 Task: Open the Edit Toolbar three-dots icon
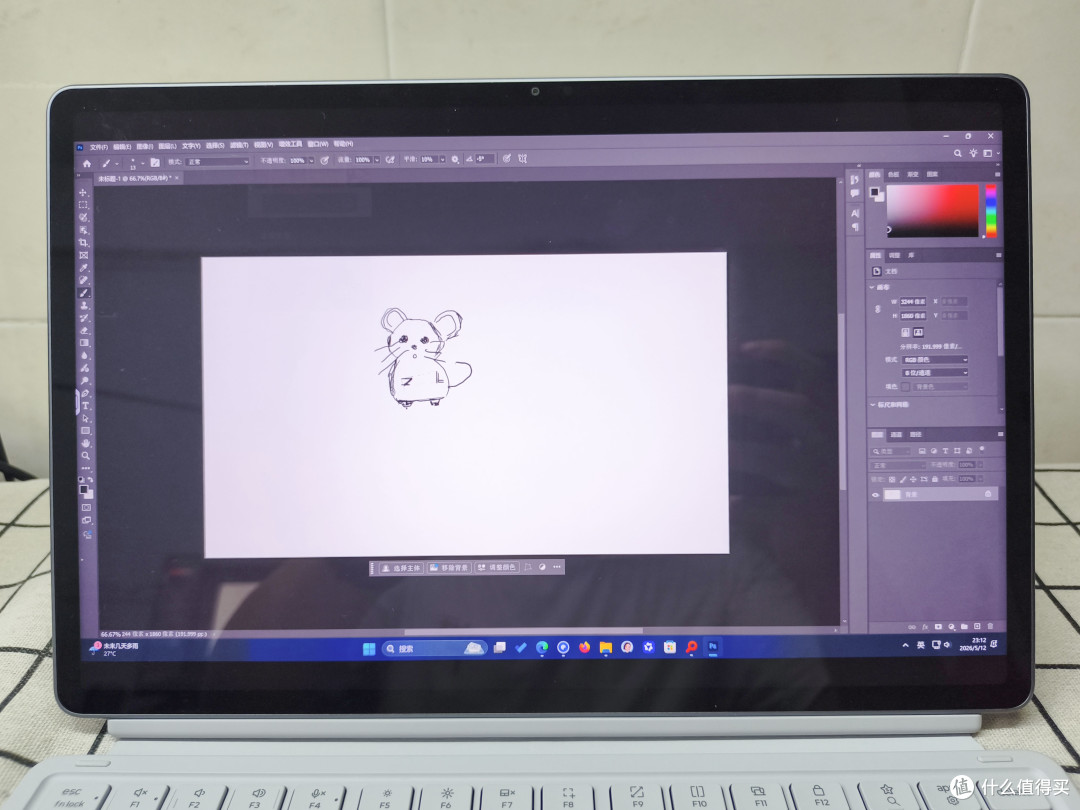pyautogui.click(x=85, y=468)
